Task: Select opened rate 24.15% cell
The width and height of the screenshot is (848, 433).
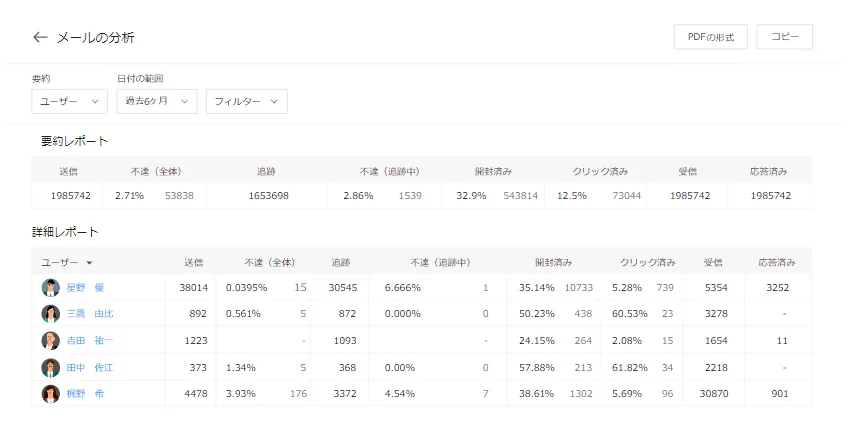Action: pyautogui.click(x=537, y=341)
